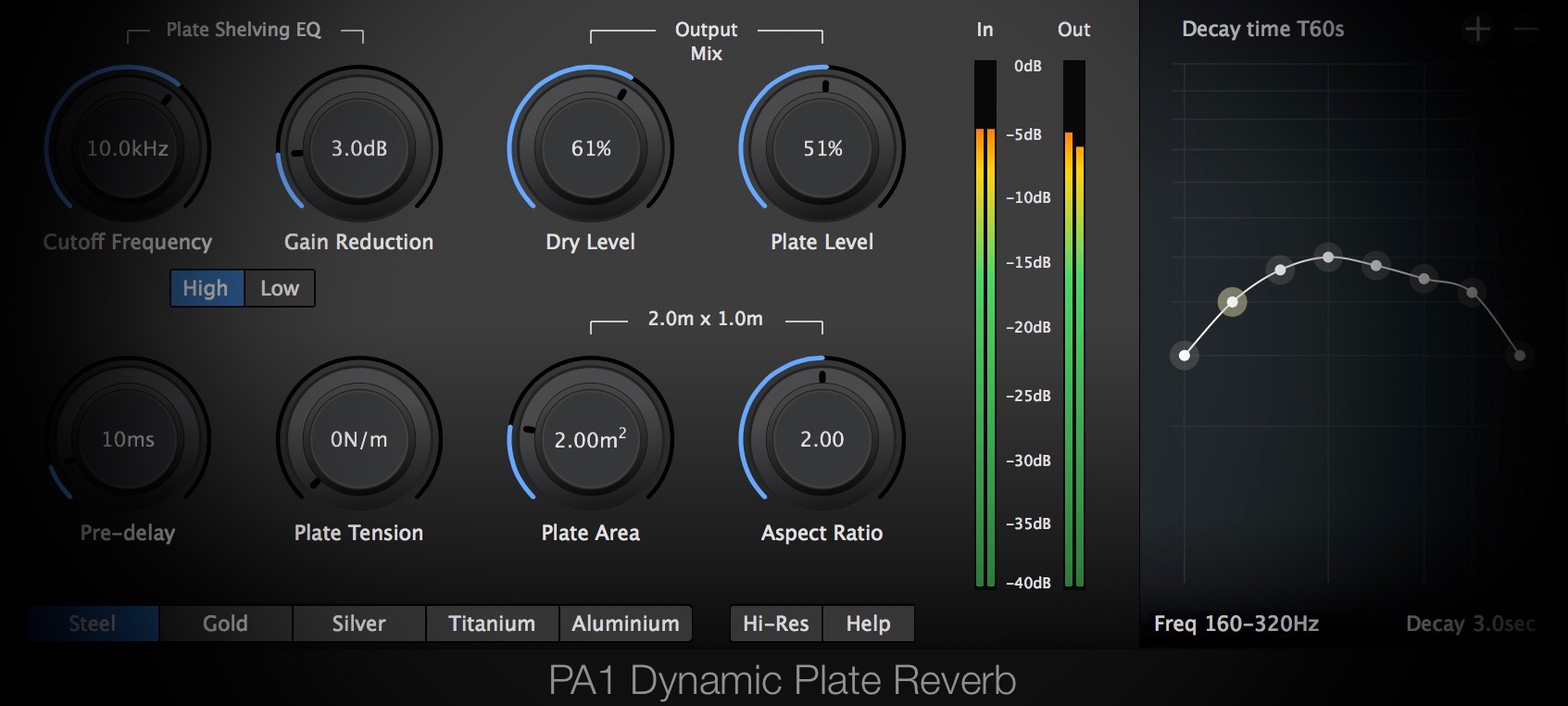The image size is (1568, 706).
Task: Select the High shelving filter mode
Action: click(x=207, y=288)
